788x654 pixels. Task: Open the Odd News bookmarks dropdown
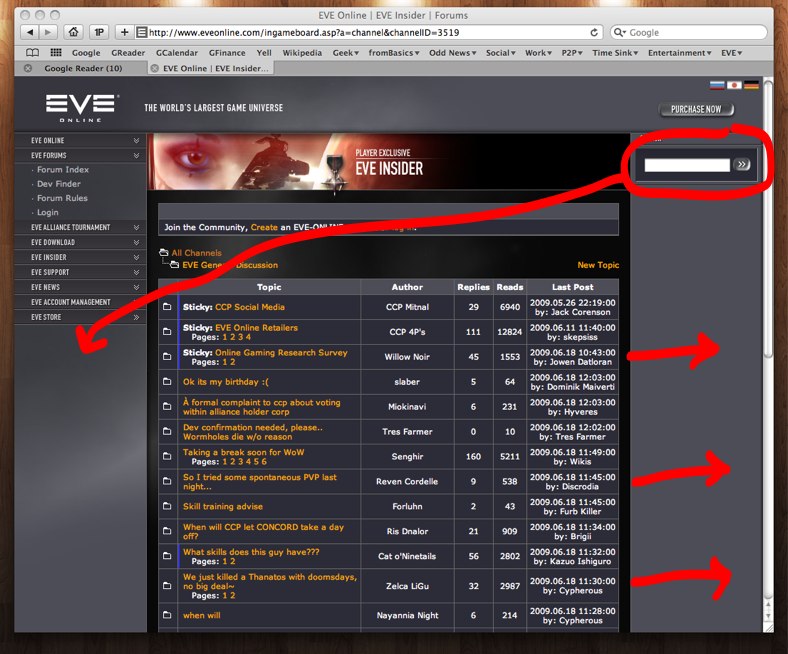[x=452, y=53]
